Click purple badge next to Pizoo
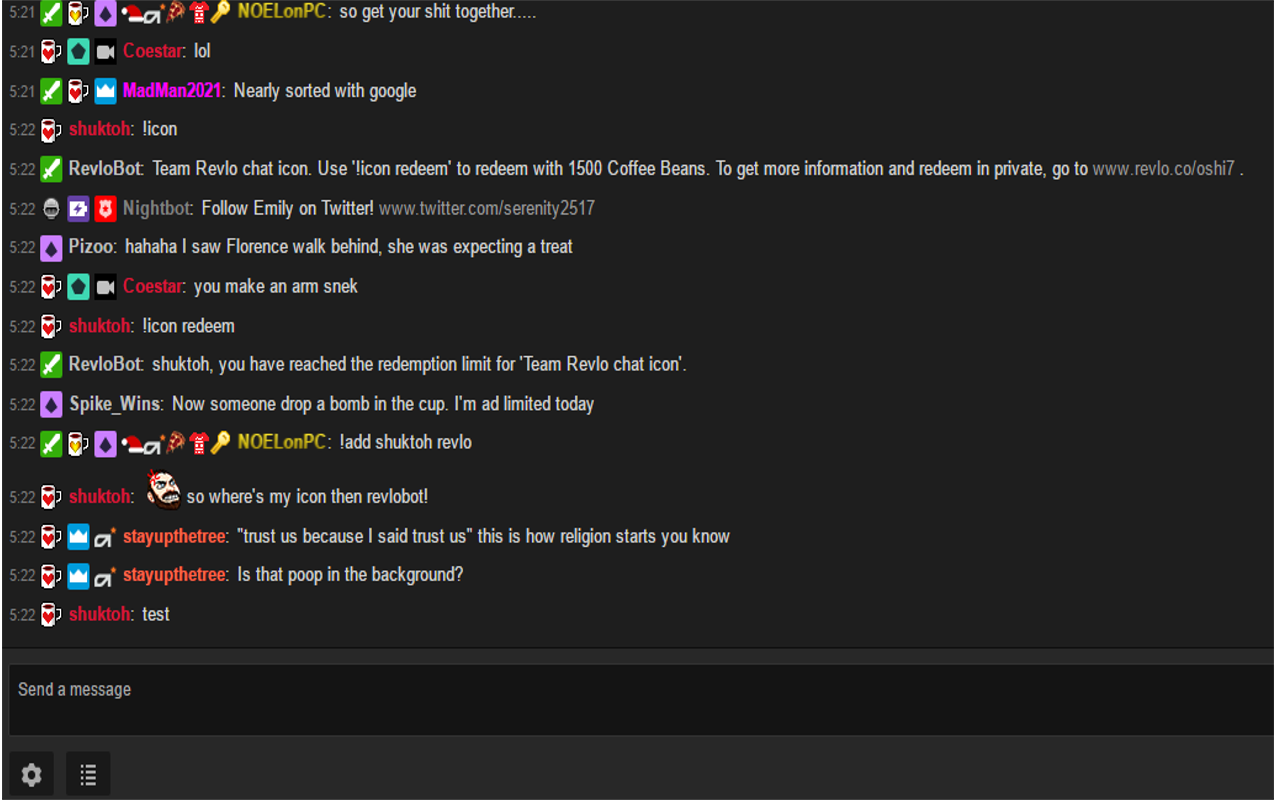Viewport: 1280px width, 800px height. [x=51, y=247]
